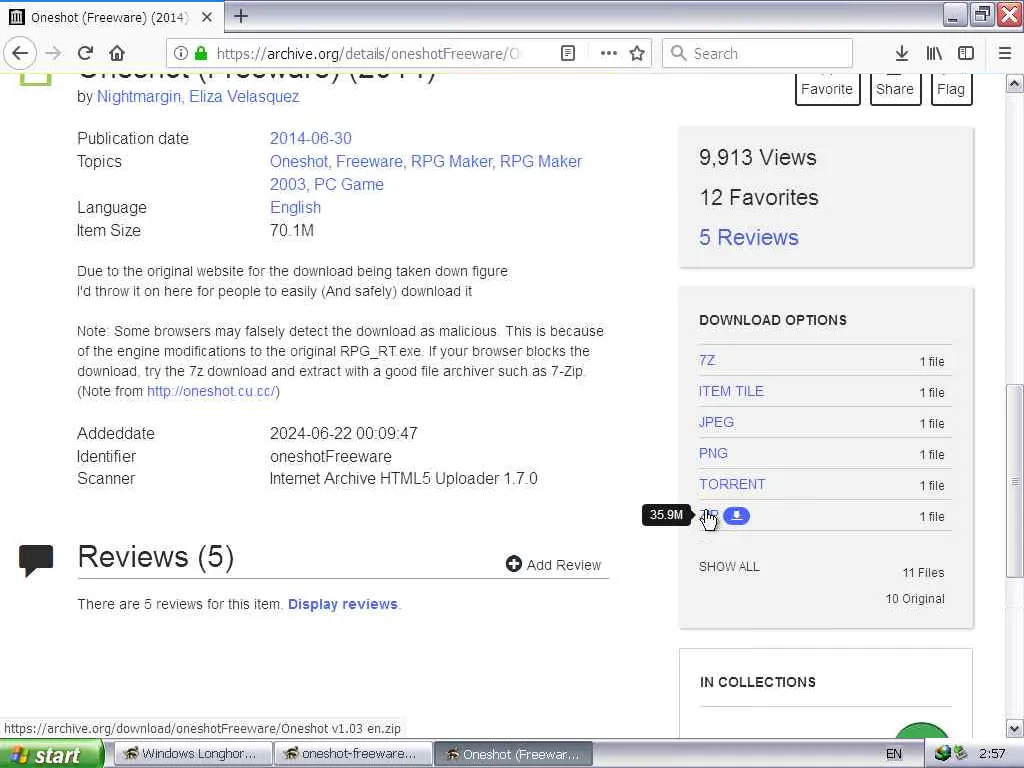Open the English language link
The width and height of the screenshot is (1024, 768).
click(295, 208)
